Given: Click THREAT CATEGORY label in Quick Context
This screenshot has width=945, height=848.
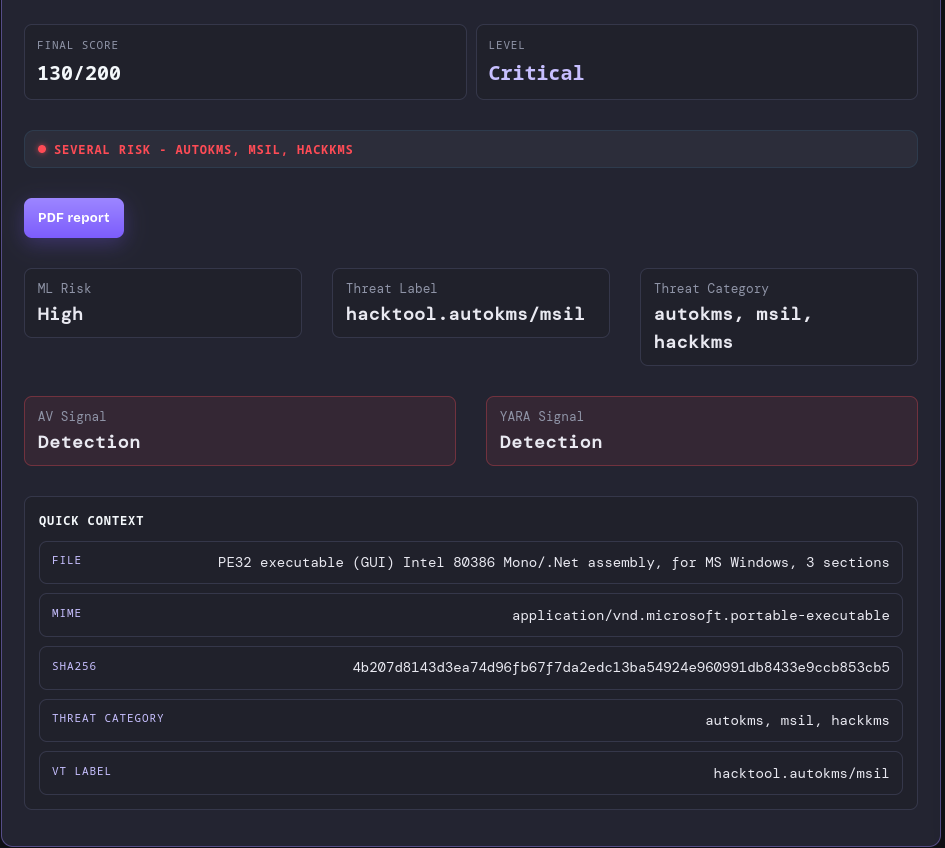Looking at the screenshot, I should 108,718.
